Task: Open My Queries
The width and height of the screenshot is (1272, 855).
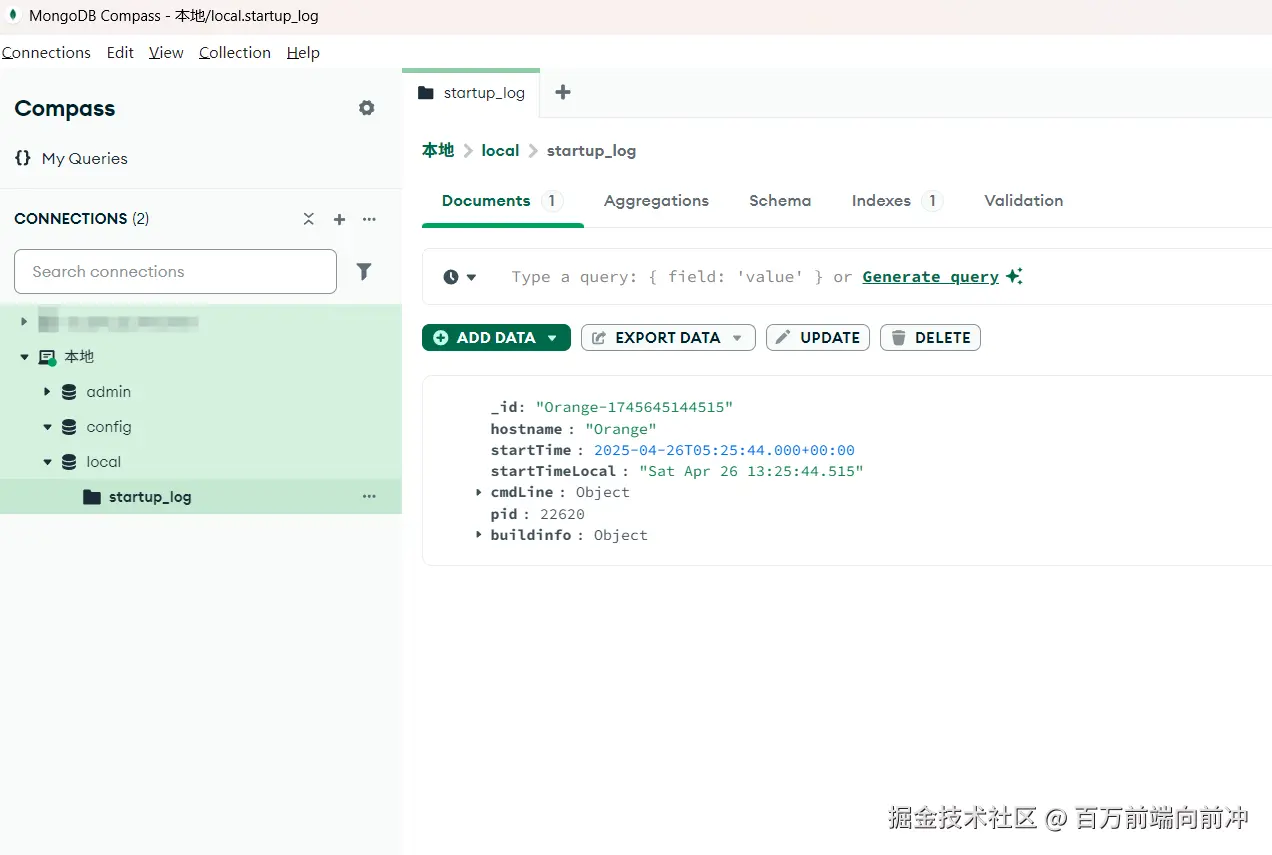Action: [x=85, y=158]
